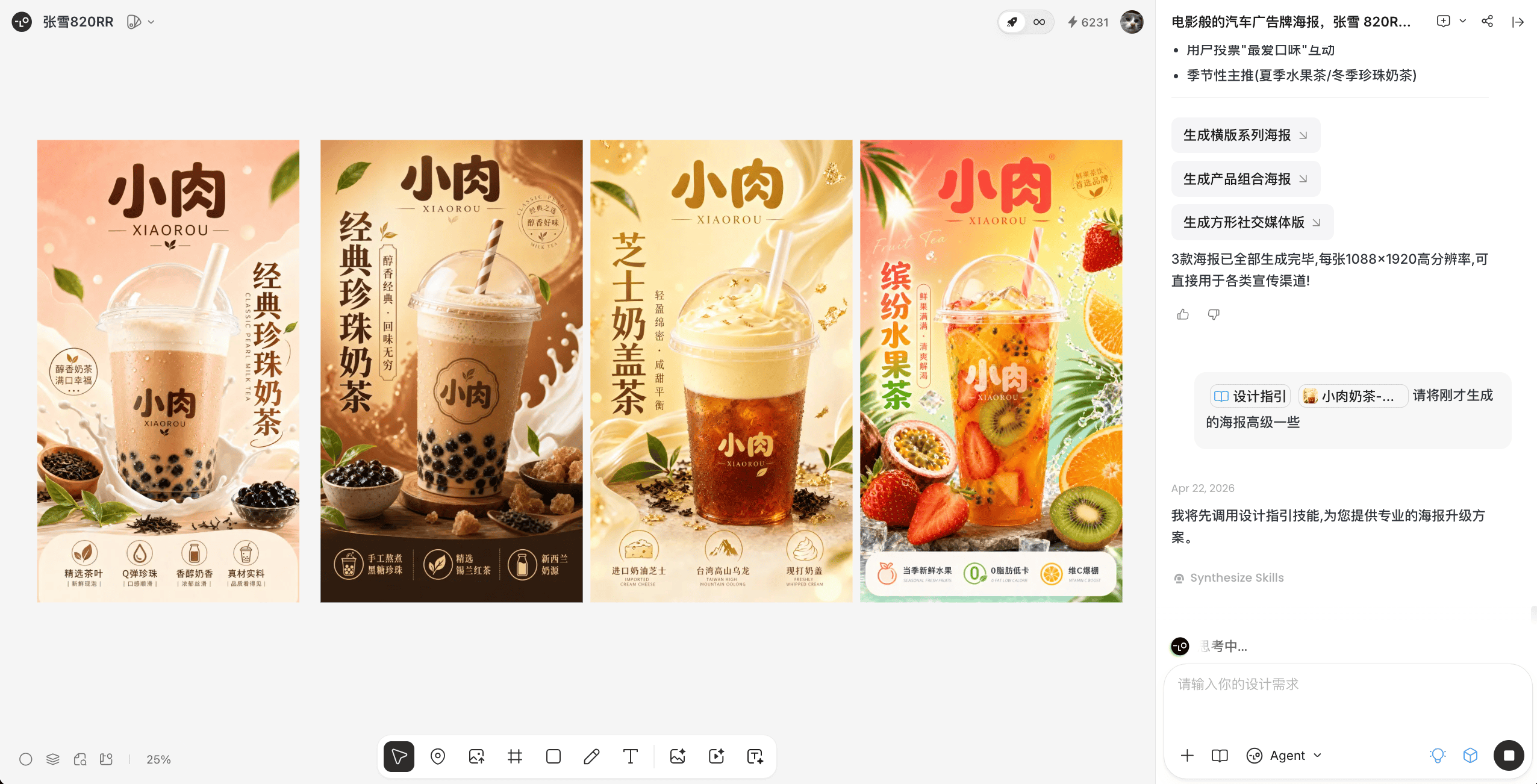Click the project title 张雪820RR
This screenshot has height=784, width=1537.
pos(78,22)
